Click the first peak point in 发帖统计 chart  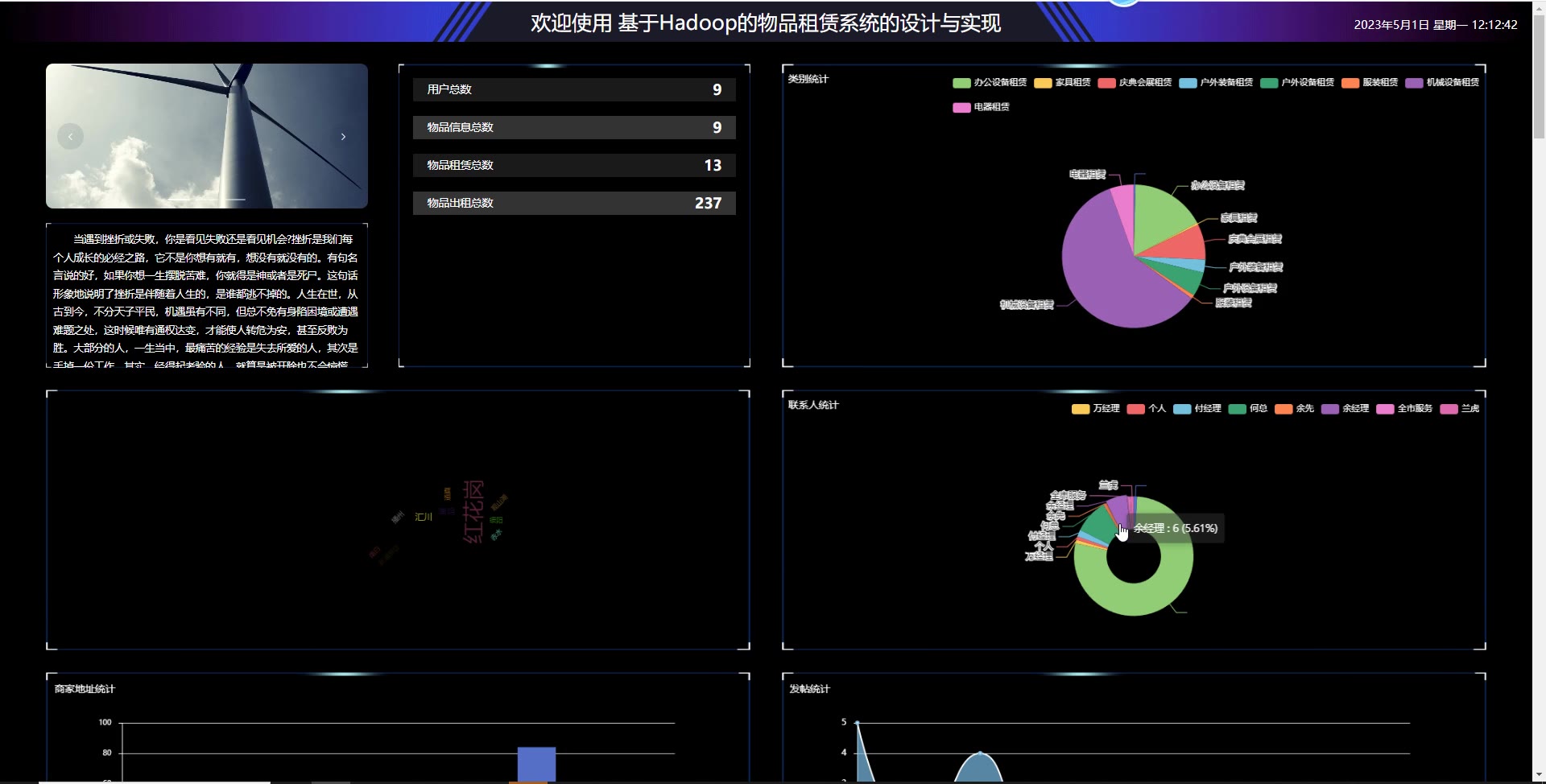[x=857, y=723]
